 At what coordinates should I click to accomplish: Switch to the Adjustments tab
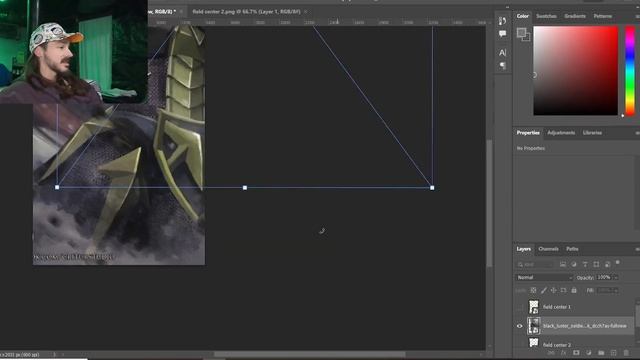561,133
